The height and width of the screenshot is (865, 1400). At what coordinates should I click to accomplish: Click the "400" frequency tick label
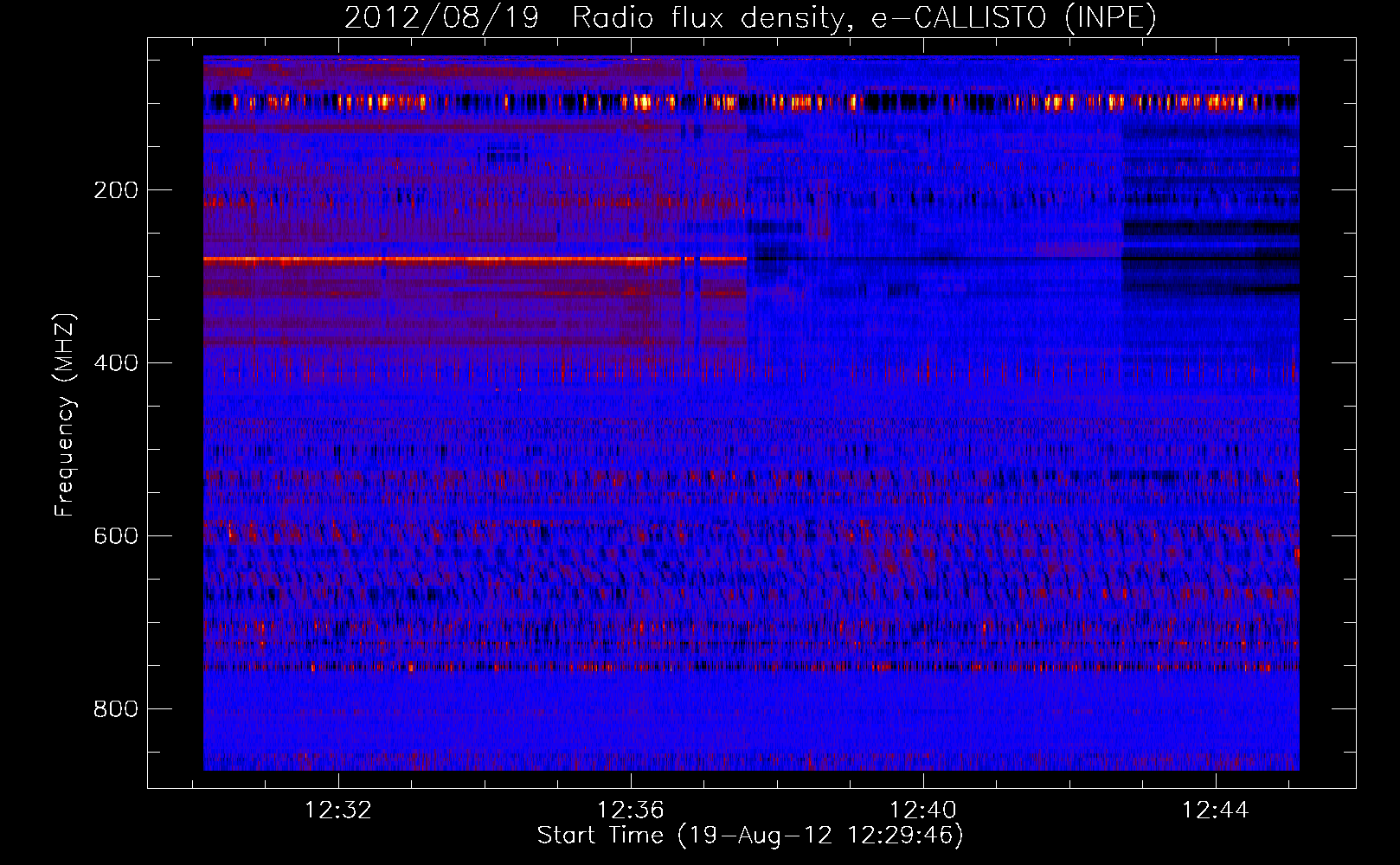(116, 363)
